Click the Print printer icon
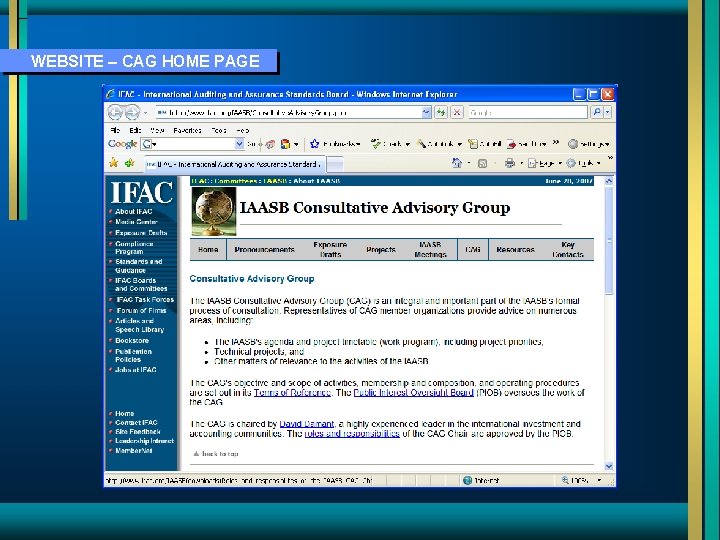The width and height of the screenshot is (720, 540). coord(510,163)
